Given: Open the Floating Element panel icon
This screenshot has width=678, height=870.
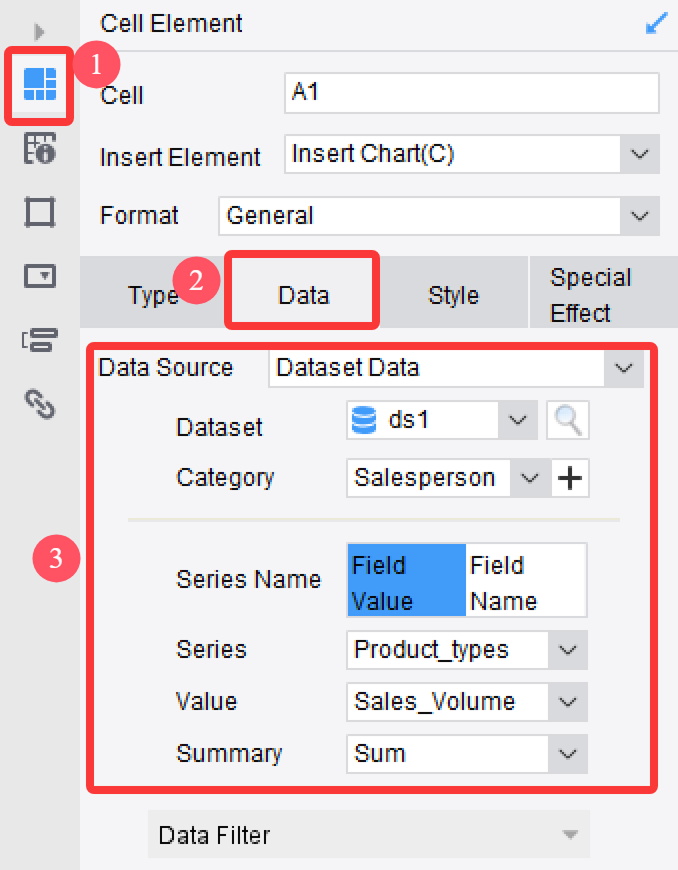Looking at the screenshot, I should (x=40, y=212).
